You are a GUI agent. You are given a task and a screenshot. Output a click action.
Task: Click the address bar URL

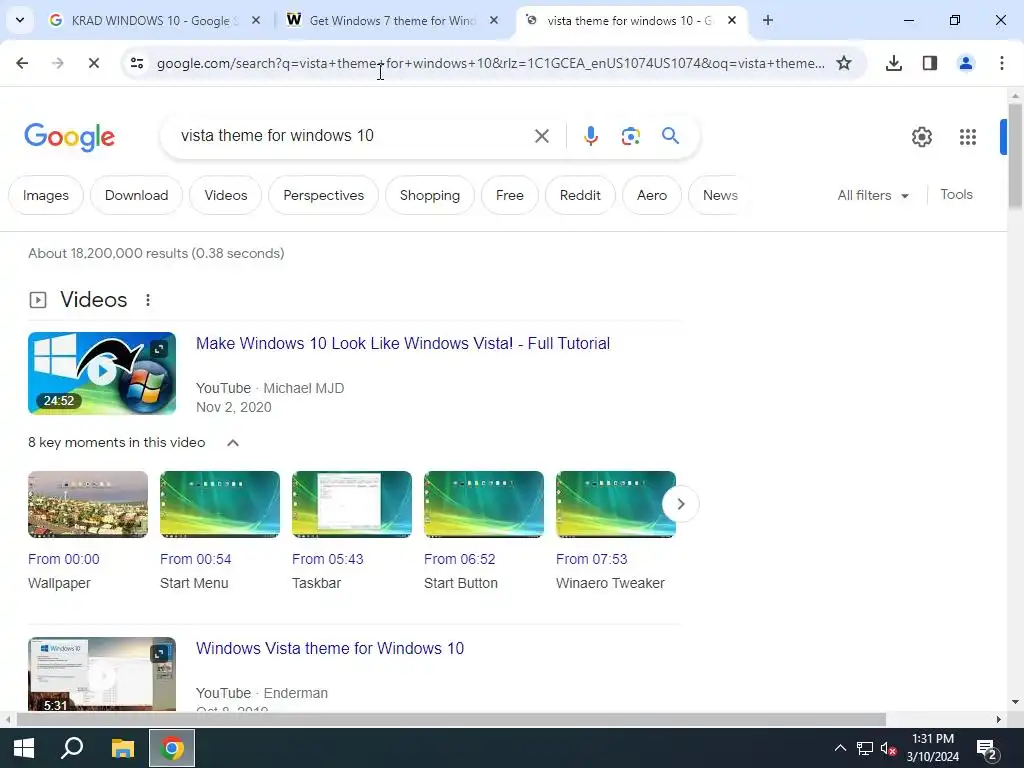[490, 63]
